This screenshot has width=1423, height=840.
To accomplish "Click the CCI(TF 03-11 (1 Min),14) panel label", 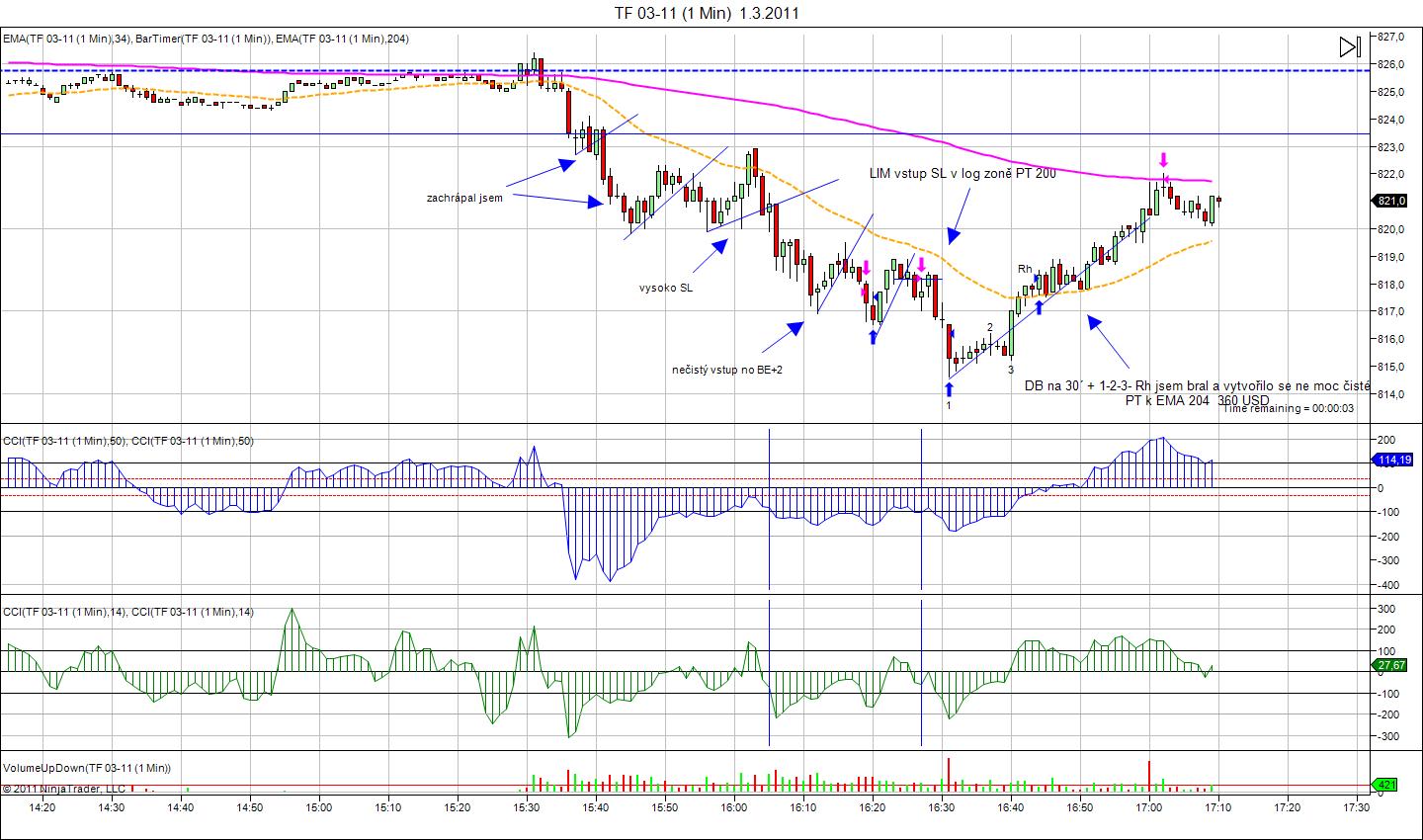I will click(128, 612).
